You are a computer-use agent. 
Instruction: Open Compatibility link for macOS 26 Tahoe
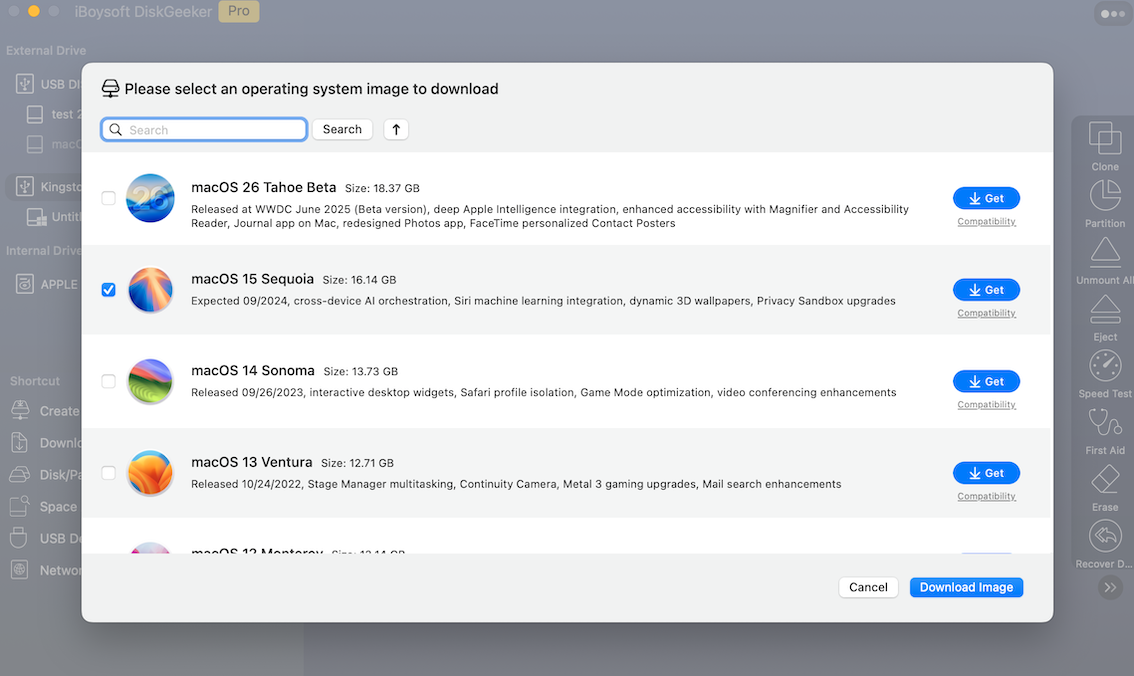[x=986, y=222]
